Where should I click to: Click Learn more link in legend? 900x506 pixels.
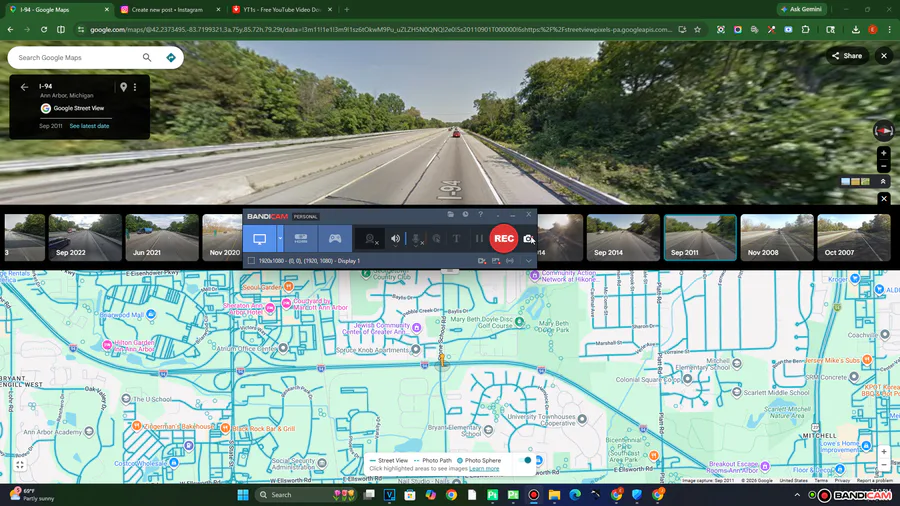(484, 469)
